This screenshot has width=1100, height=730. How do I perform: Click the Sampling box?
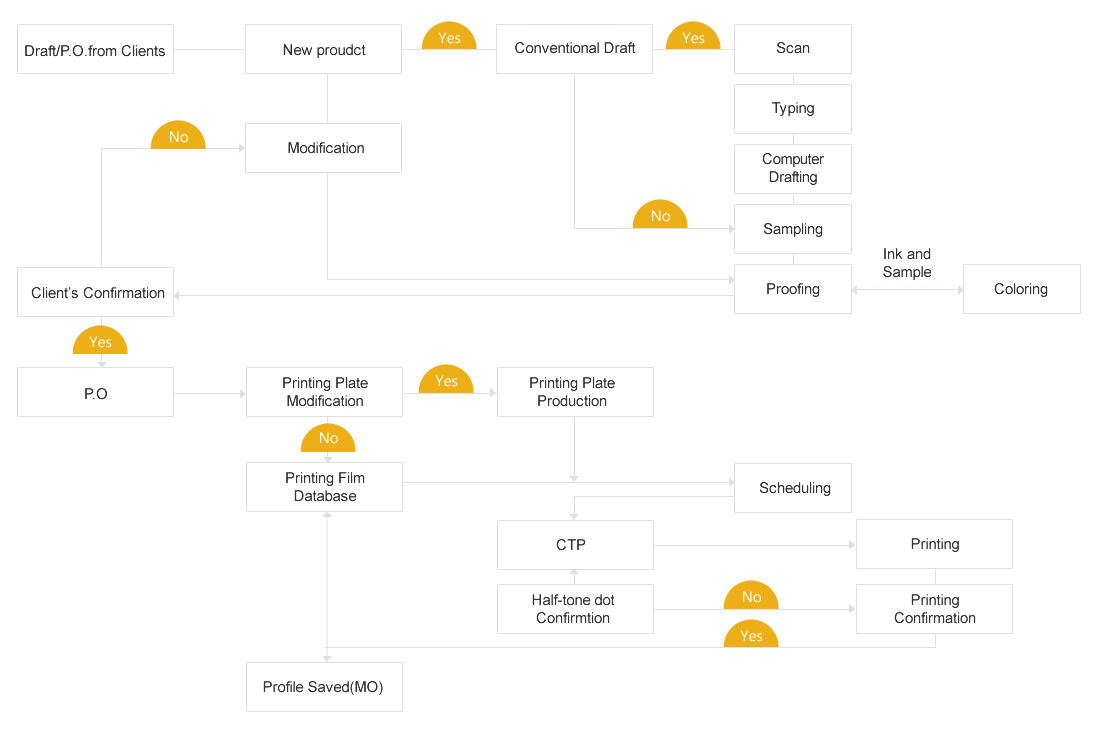[792, 229]
